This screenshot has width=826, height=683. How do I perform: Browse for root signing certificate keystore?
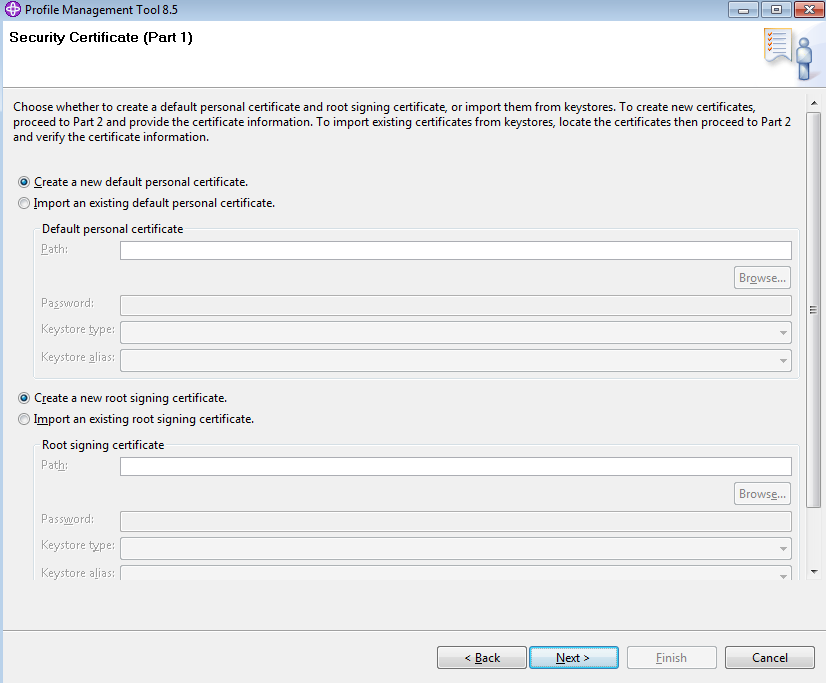point(762,493)
